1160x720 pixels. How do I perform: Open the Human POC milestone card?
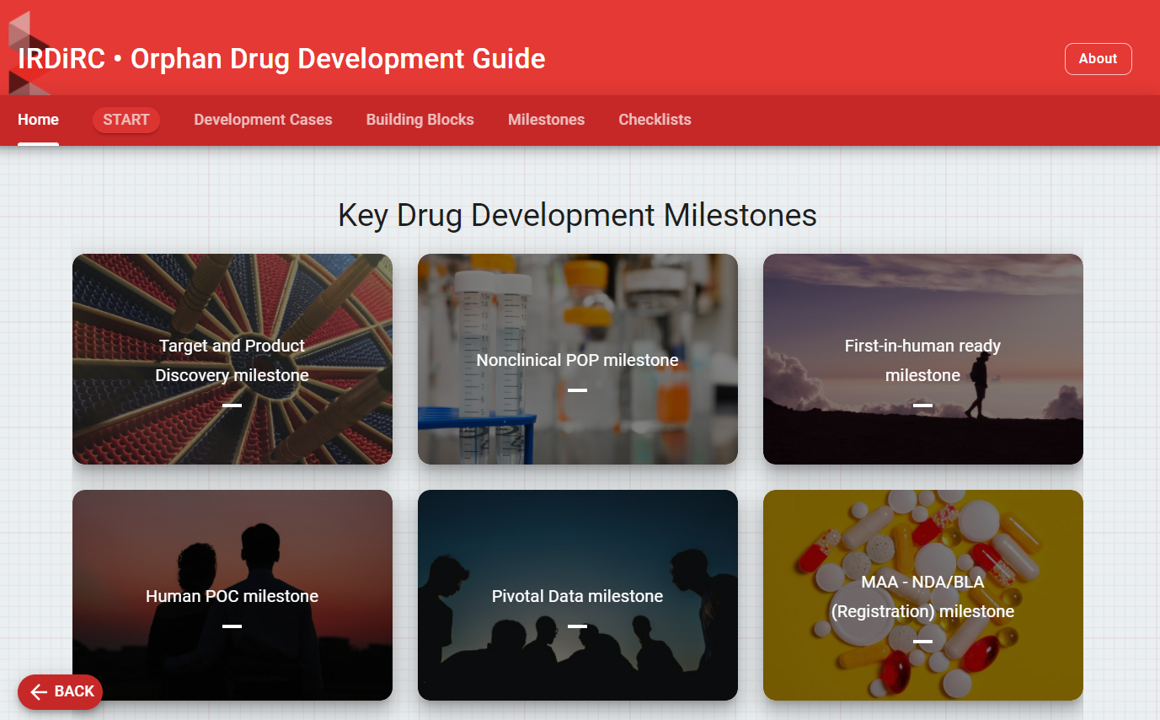pos(232,595)
